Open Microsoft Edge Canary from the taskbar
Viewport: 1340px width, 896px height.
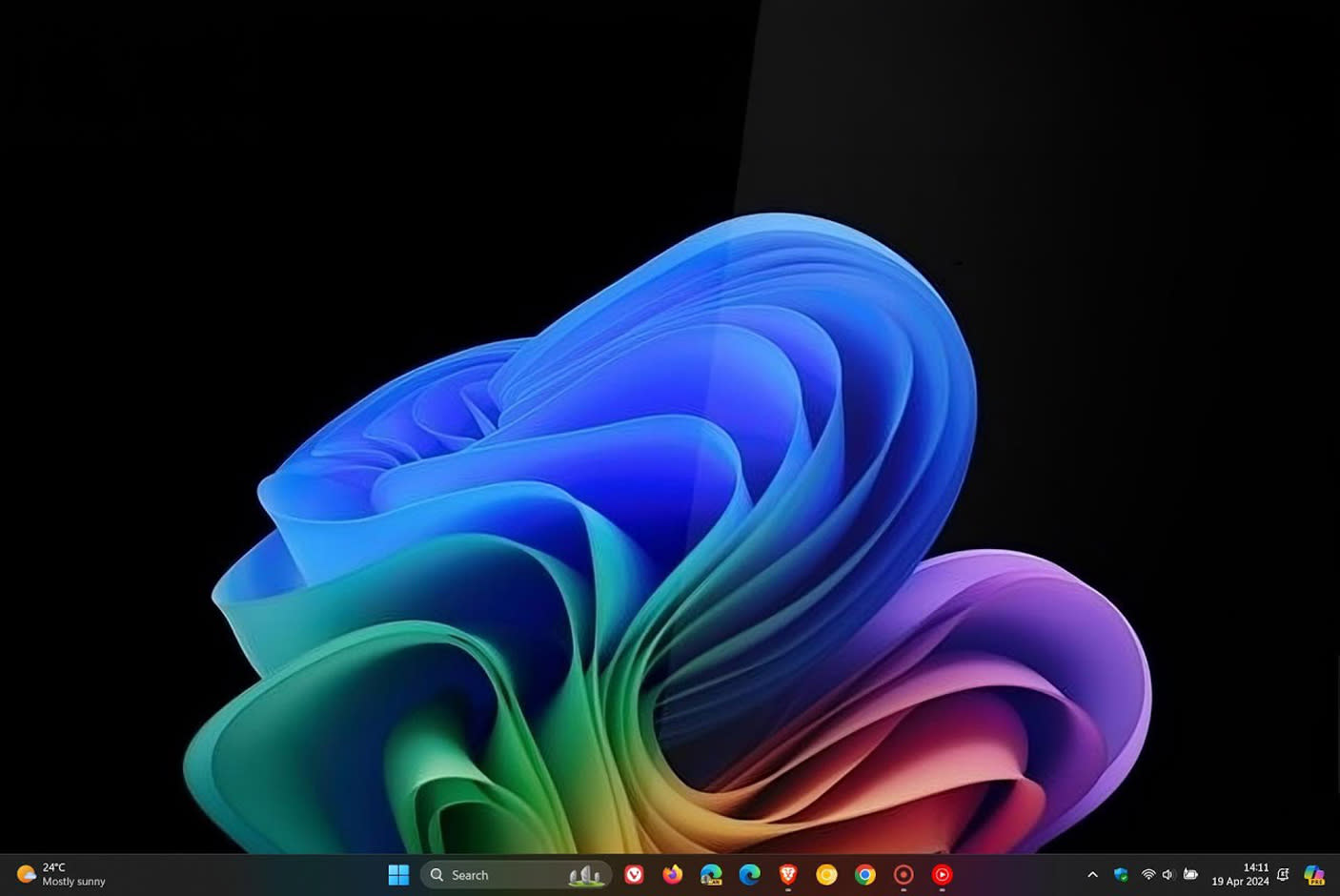point(711,875)
